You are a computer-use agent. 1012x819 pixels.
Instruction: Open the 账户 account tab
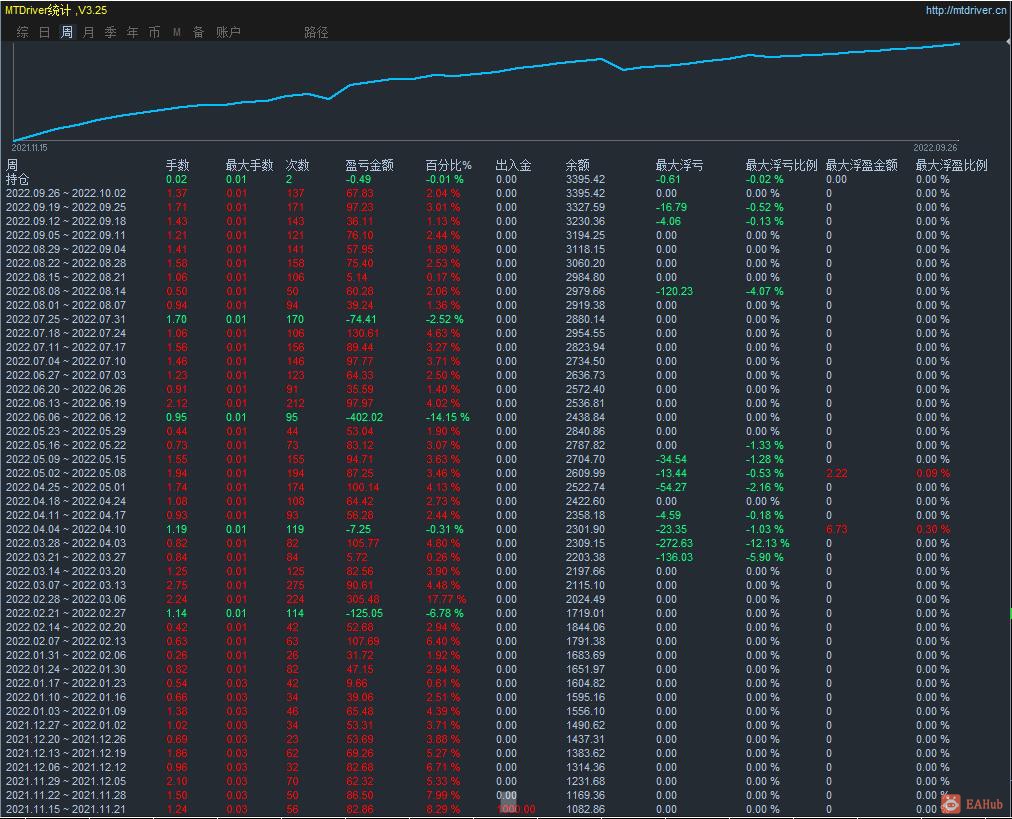click(228, 32)
